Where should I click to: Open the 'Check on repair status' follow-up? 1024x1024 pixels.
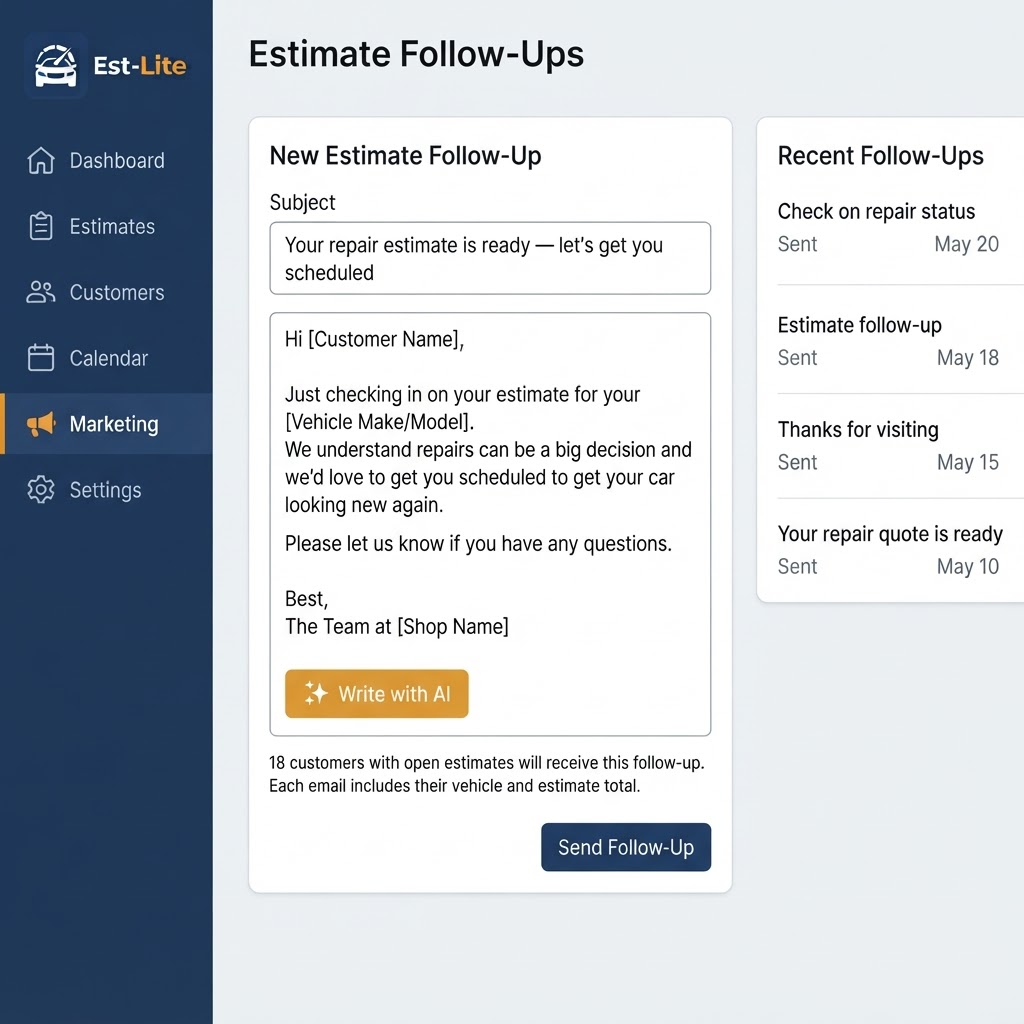coord(876,212)
